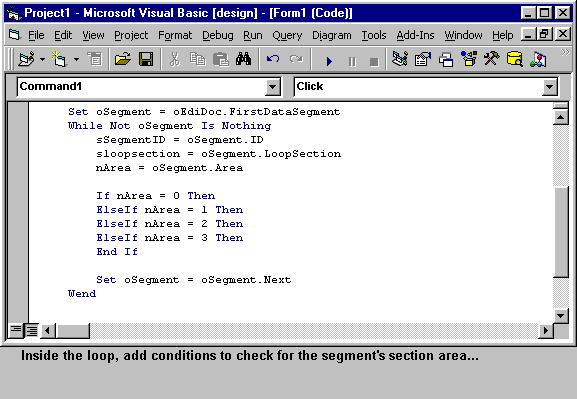Toggle Procedure View button

tap(16, 330)
